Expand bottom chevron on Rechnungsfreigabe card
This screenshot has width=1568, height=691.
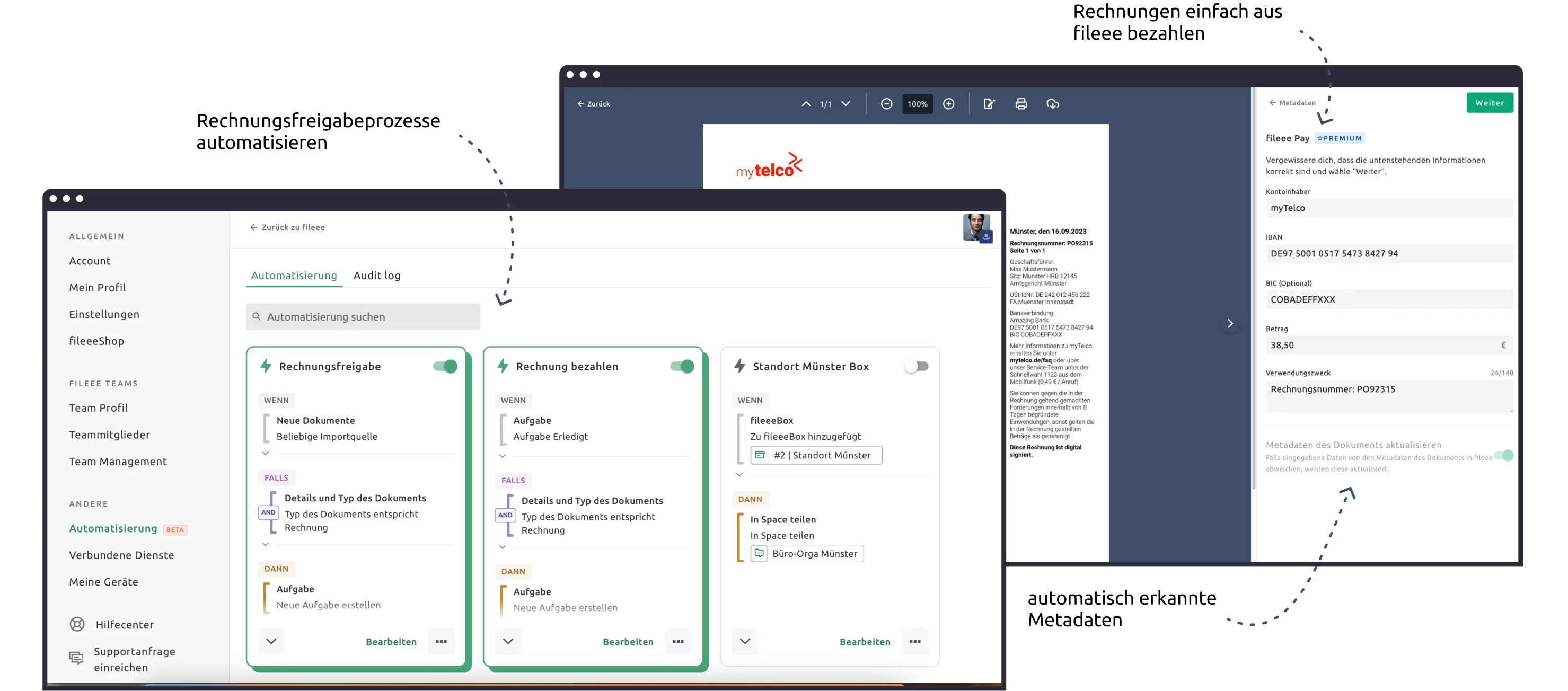(271, 641)
